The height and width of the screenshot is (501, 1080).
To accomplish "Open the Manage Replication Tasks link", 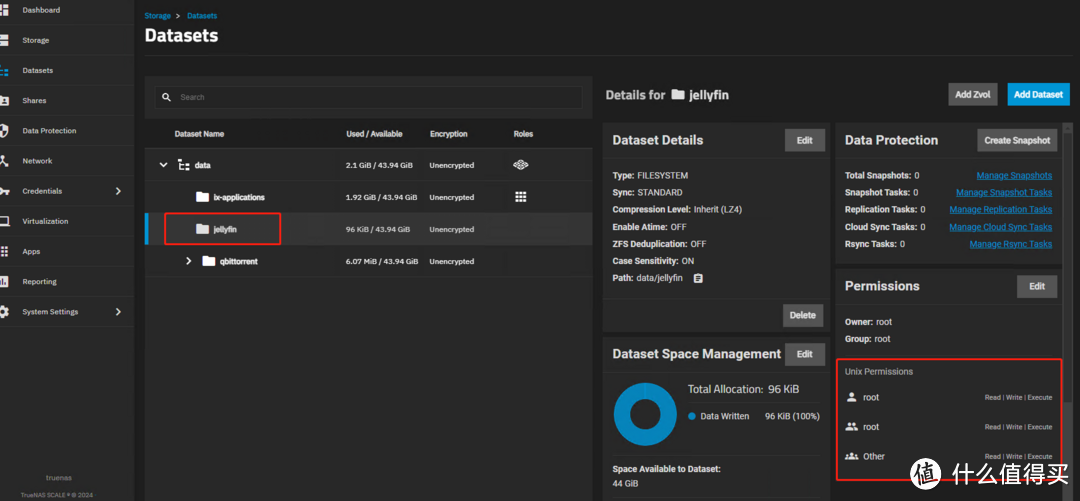I will (x=1000, y=210).
